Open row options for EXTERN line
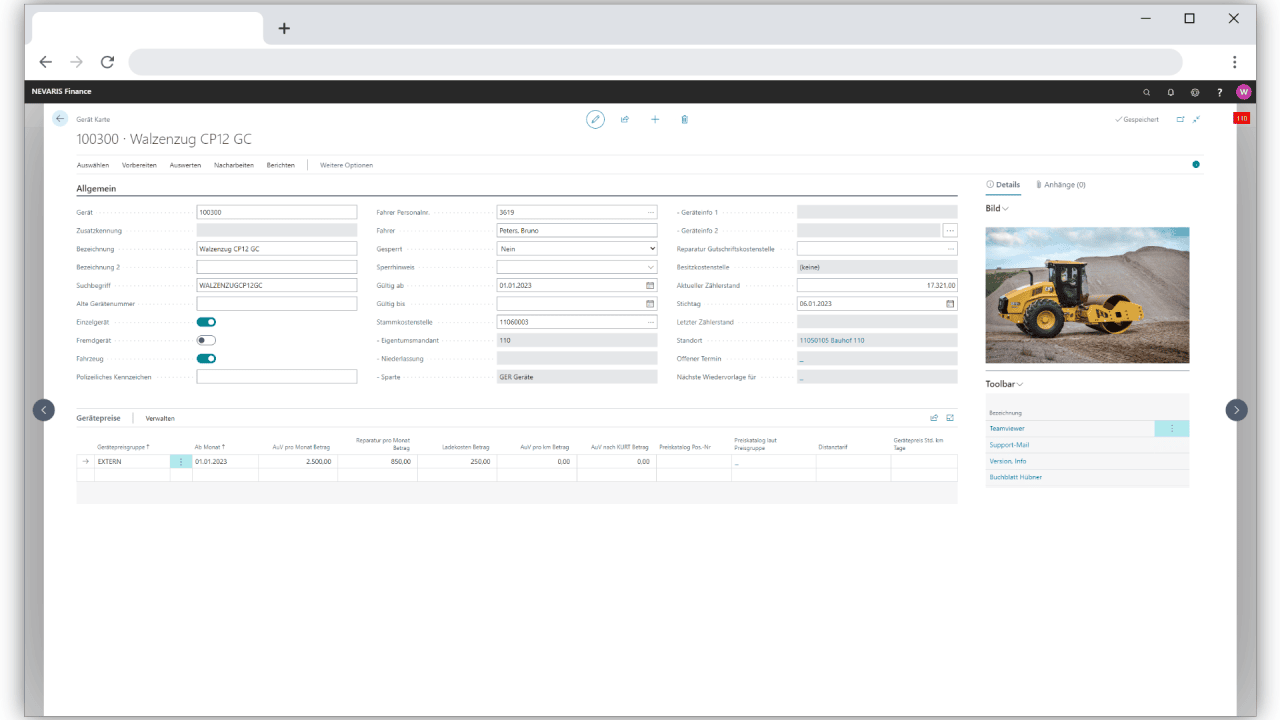This screenshot has height=720, width=1280. coord(180,461)
